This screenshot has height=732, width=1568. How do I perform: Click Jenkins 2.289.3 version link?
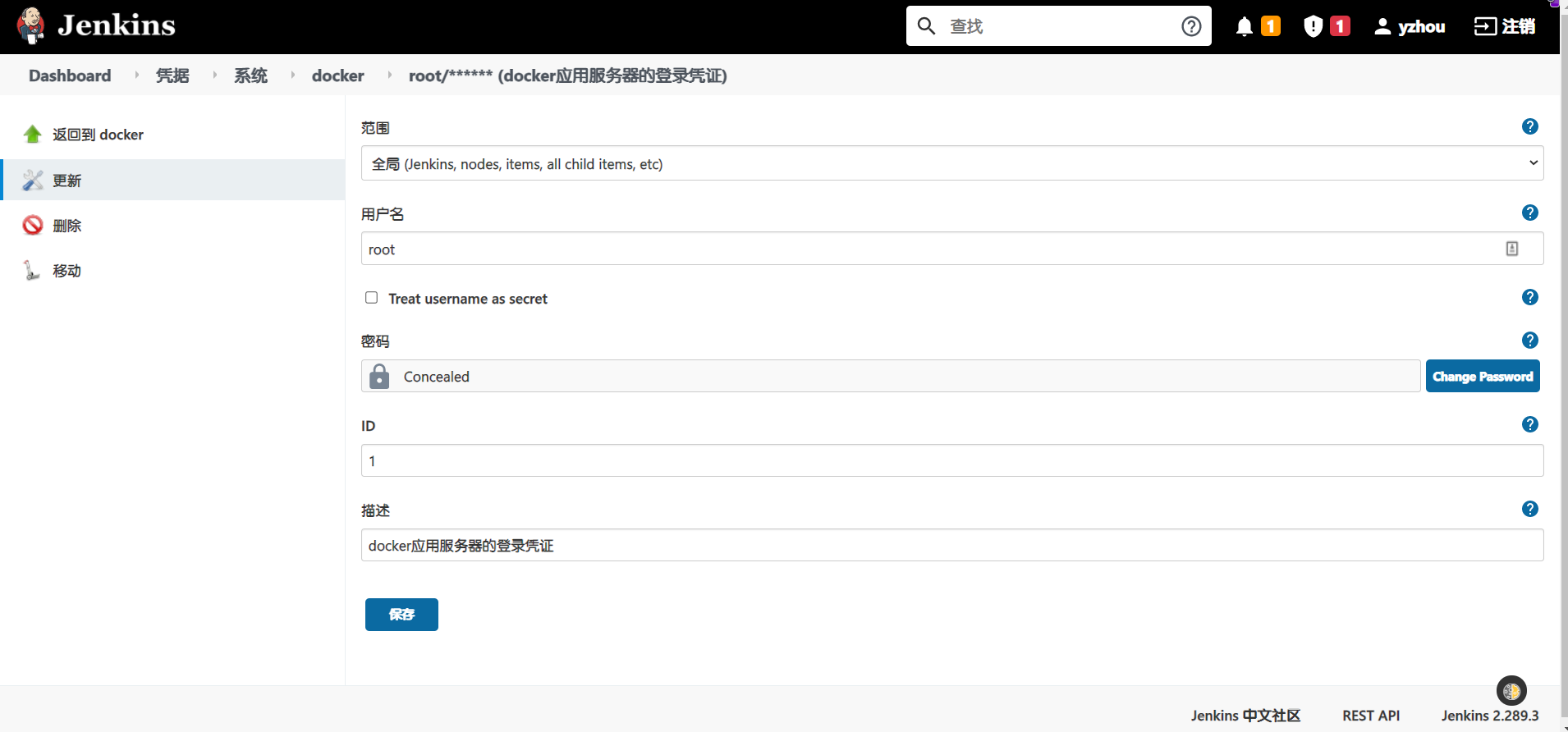pos(1490,716)
